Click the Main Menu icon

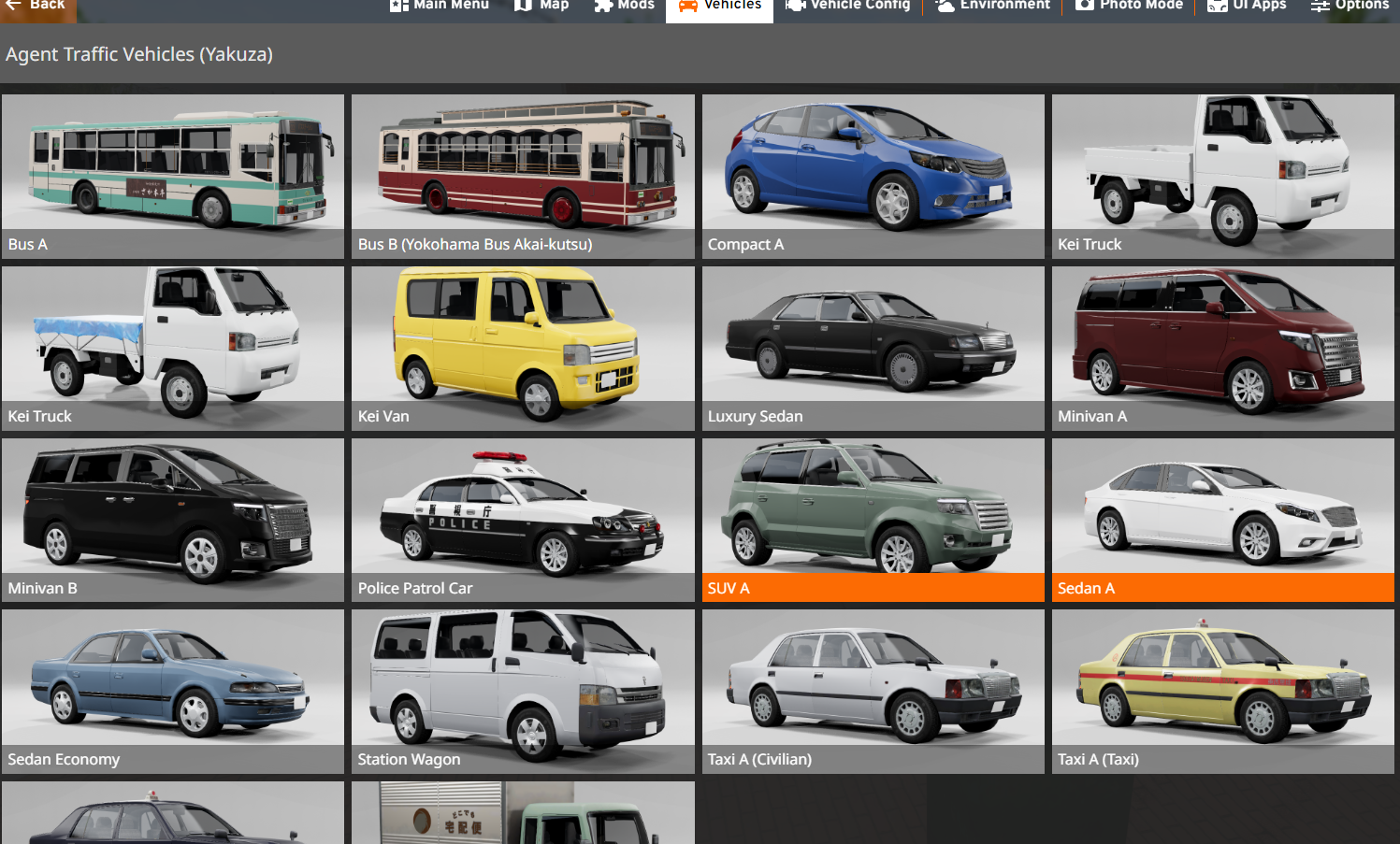399,6
